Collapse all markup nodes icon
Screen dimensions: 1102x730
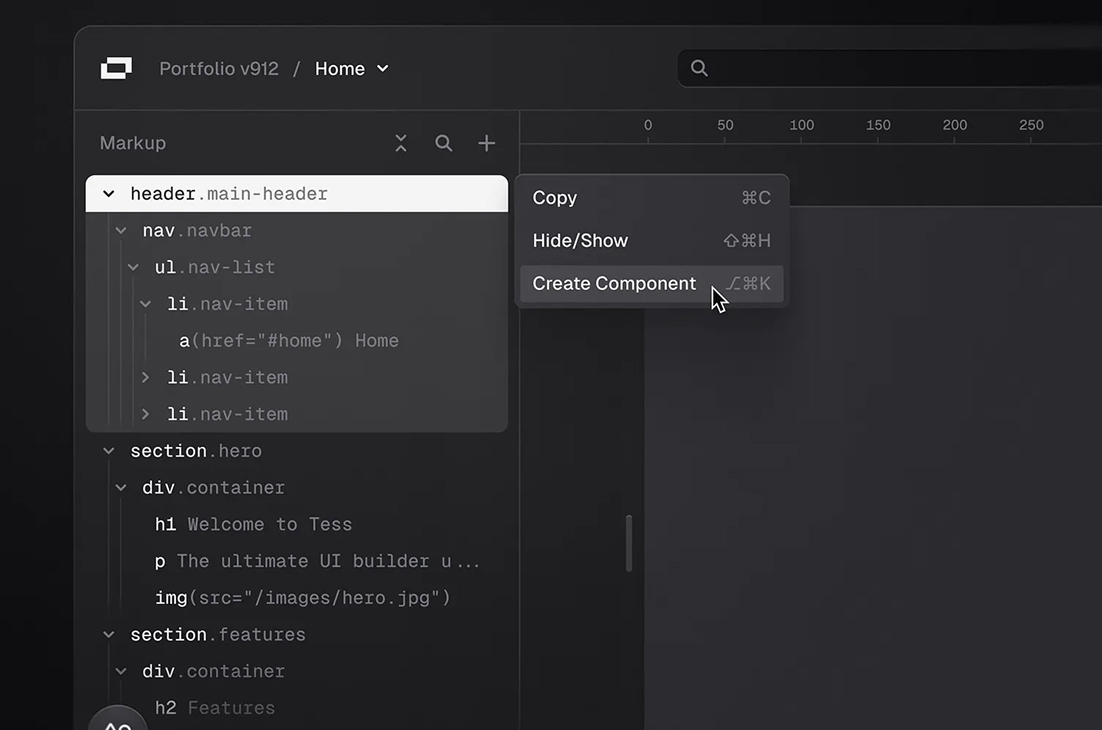401,143
